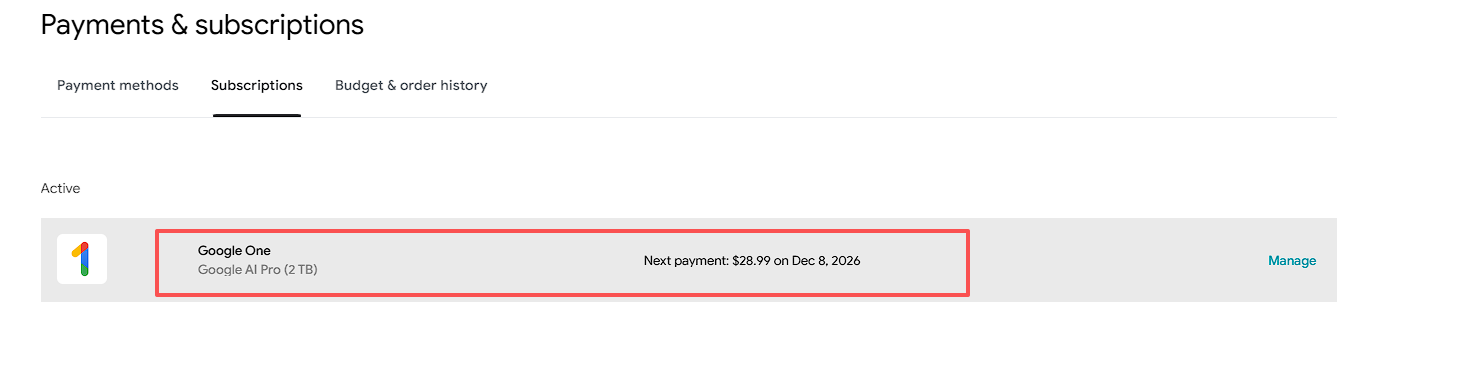Click the underline beneath the Subscriptions tab
Screen dimensions: 1467x375
[x=257, y=115]
